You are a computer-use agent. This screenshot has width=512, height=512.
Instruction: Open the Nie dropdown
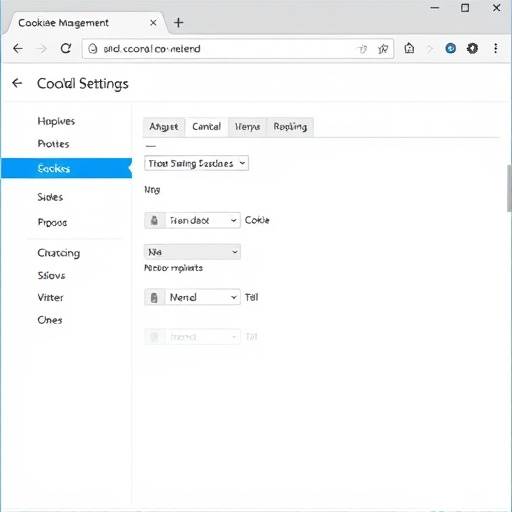point(192,252)
